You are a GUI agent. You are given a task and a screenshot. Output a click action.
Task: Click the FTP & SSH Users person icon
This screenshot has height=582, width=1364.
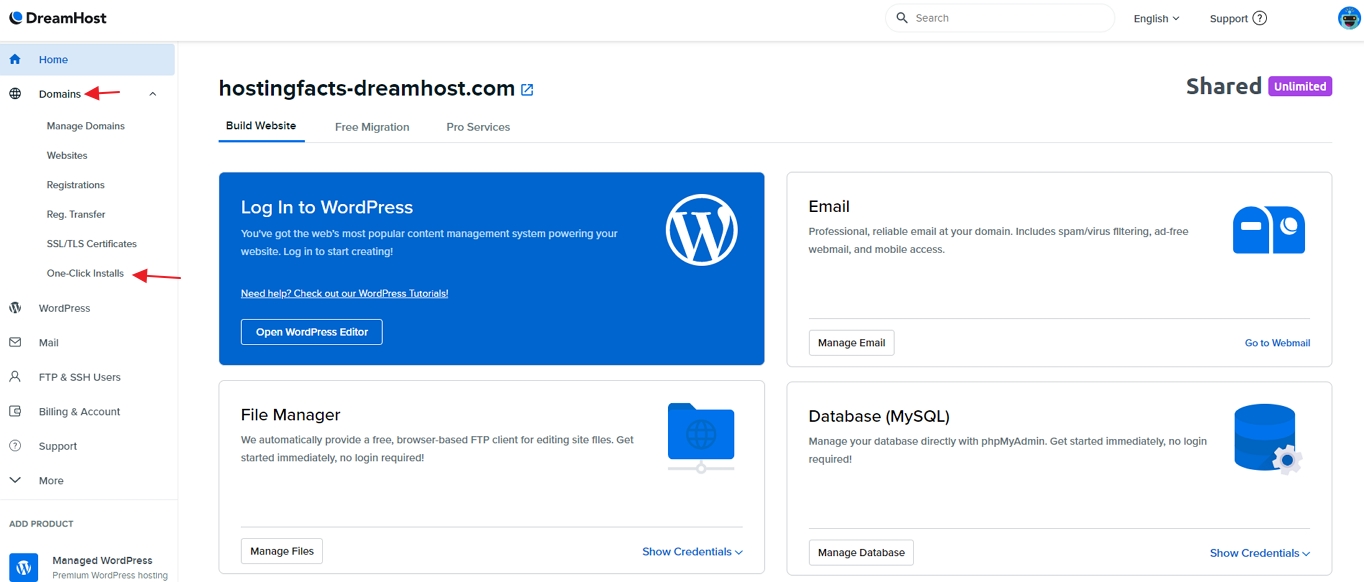click(x=15, y=377)
